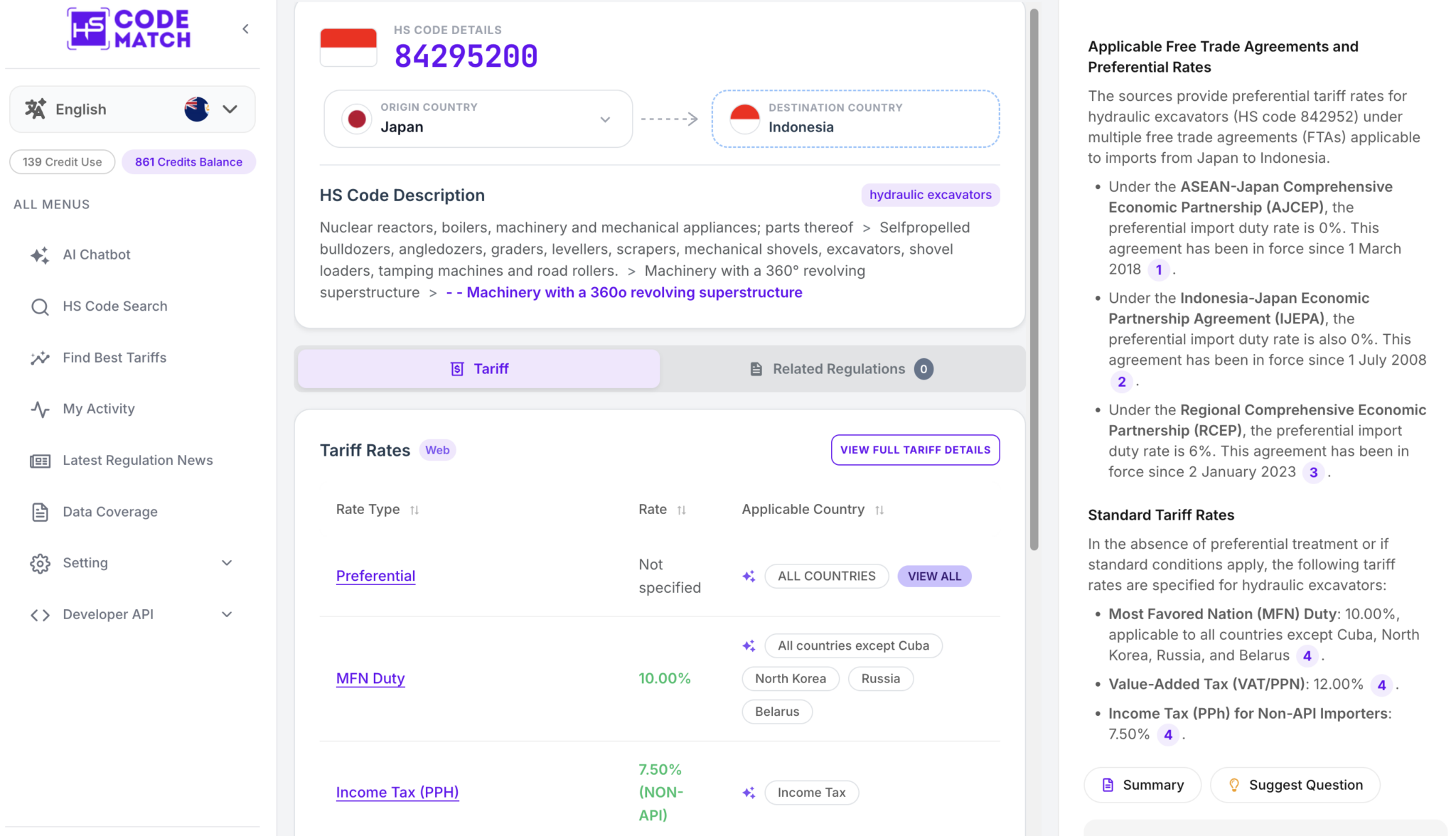Switch to the Tariff tab

pyautogui.click(x=479, y=369)
